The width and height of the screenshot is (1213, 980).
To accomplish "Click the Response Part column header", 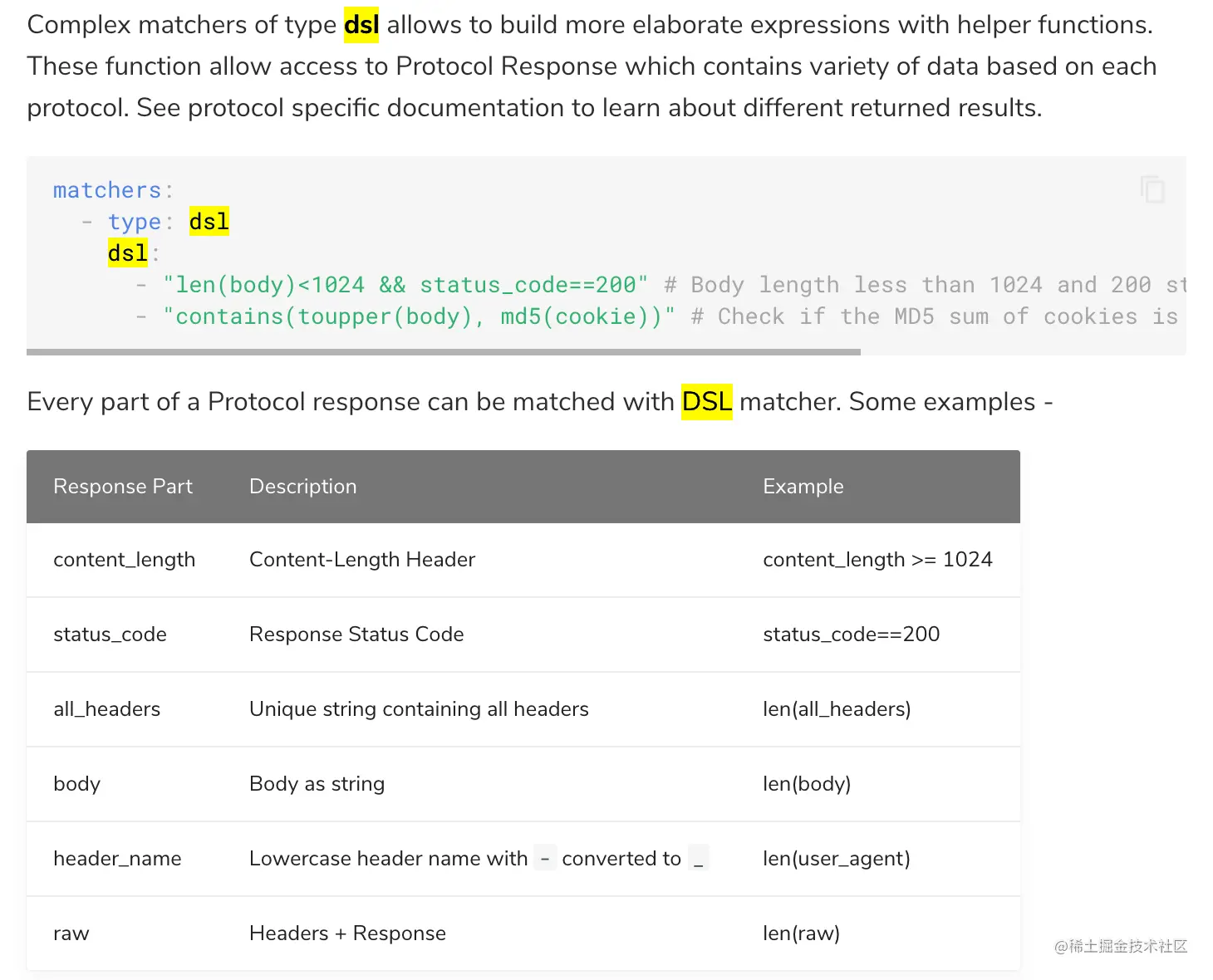I will 123,487.
